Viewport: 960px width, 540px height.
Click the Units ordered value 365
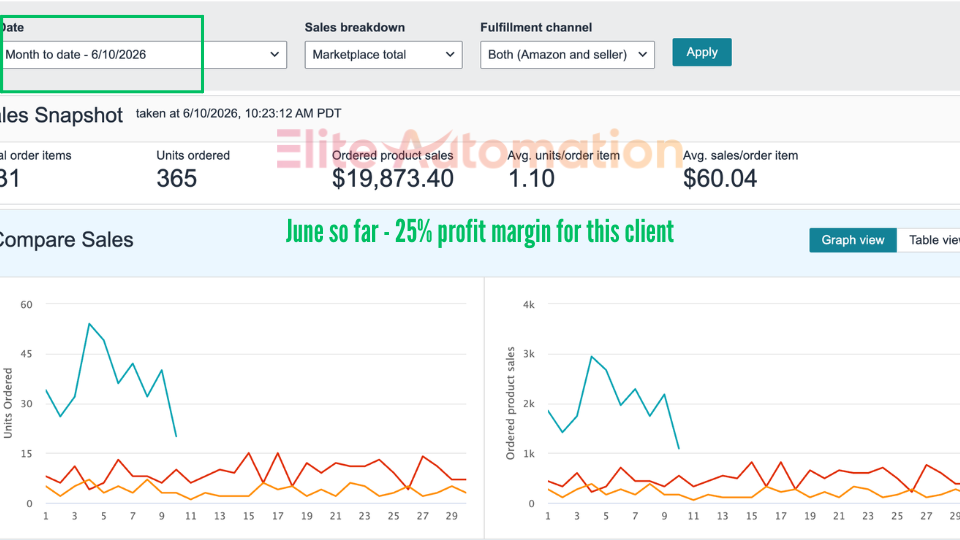pos(176,179)
